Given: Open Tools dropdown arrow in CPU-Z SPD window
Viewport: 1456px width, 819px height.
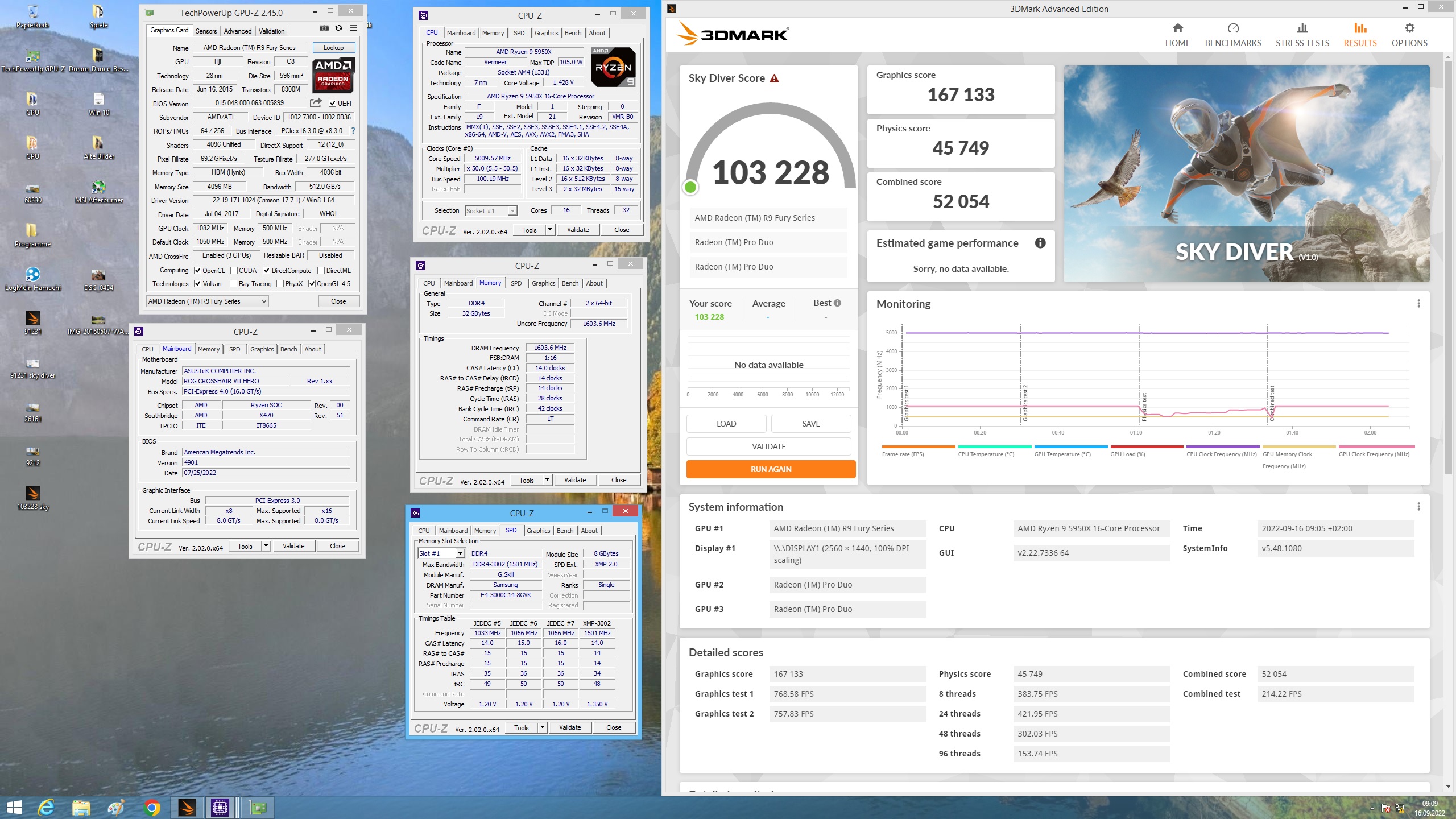Looking at the screenshot, I should click(x=542, y=727).
